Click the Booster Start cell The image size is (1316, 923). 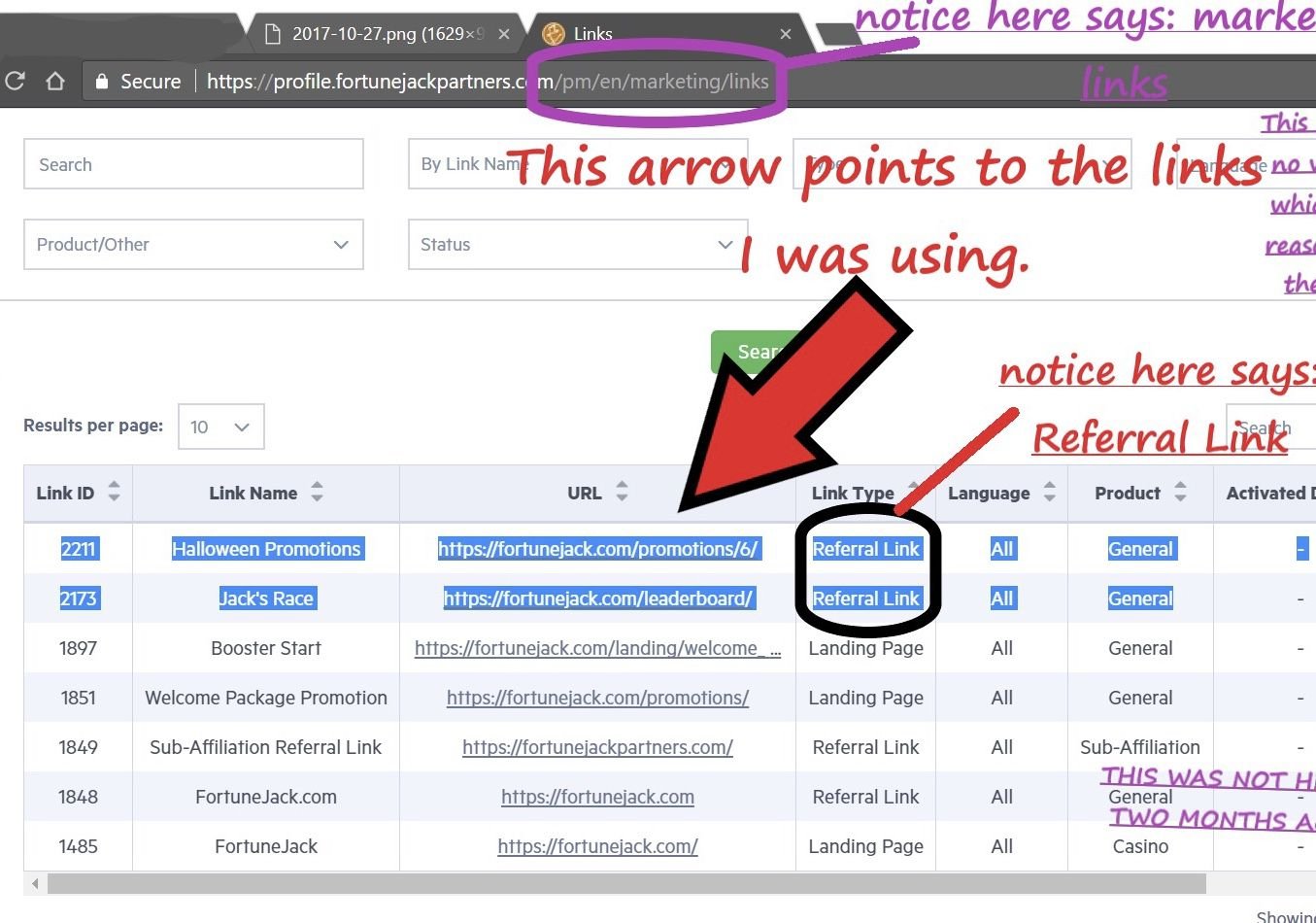click(266, 648)
